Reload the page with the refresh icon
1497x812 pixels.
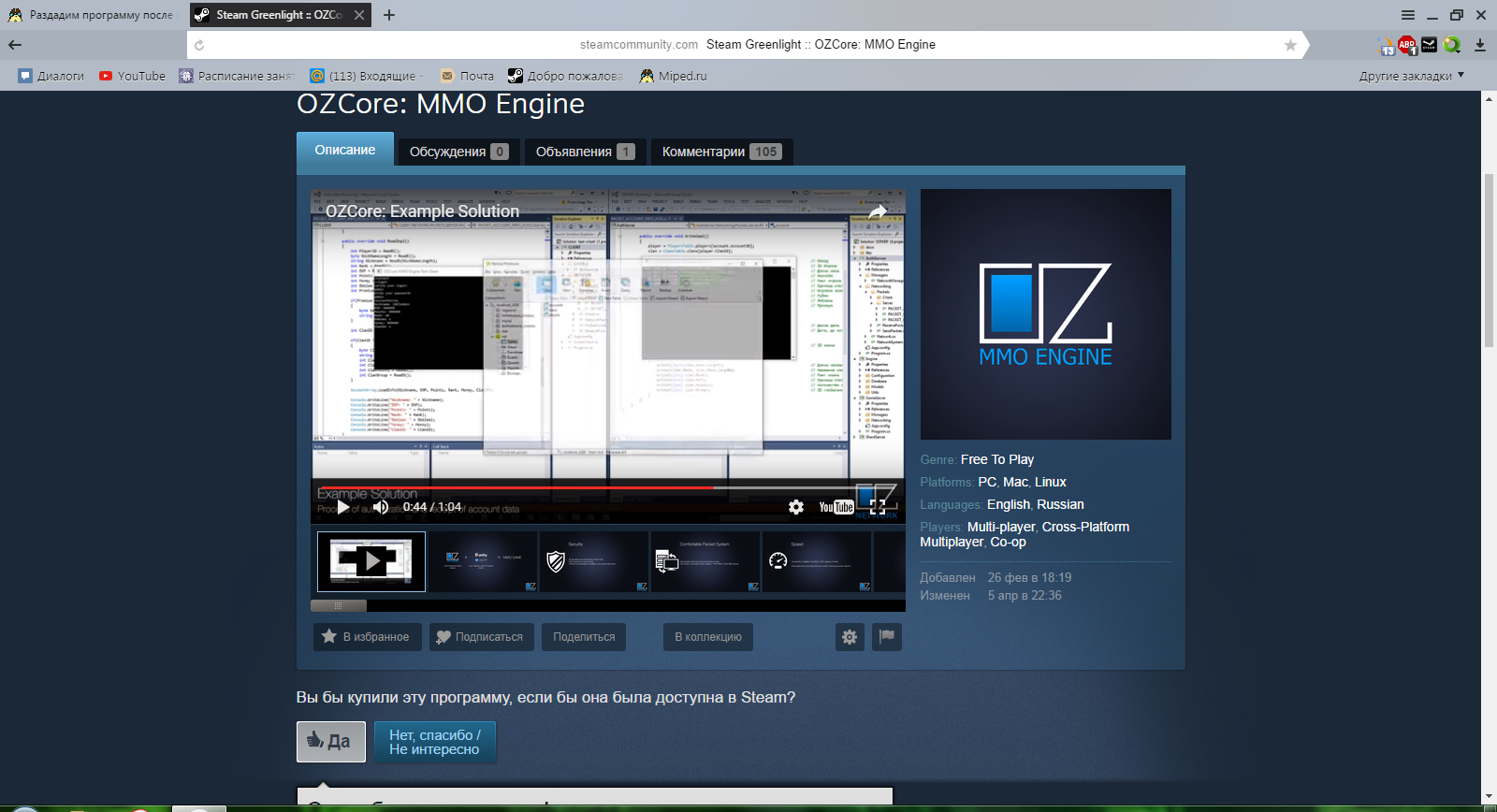point(199,45)
